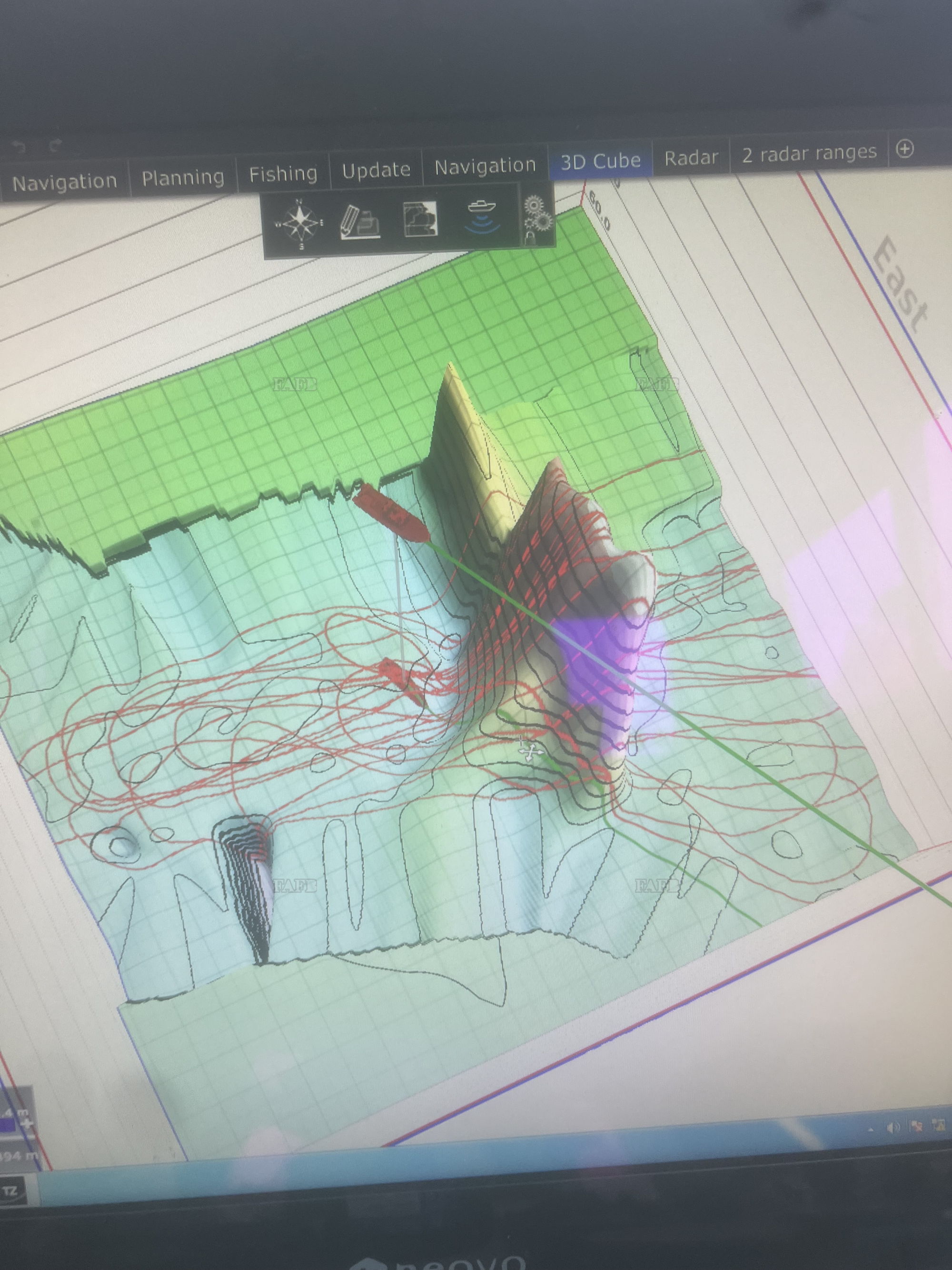Select Navigation tab next to 3D Cube
952x1270 pixels.
pyautogui.click(x=486, y=166)
